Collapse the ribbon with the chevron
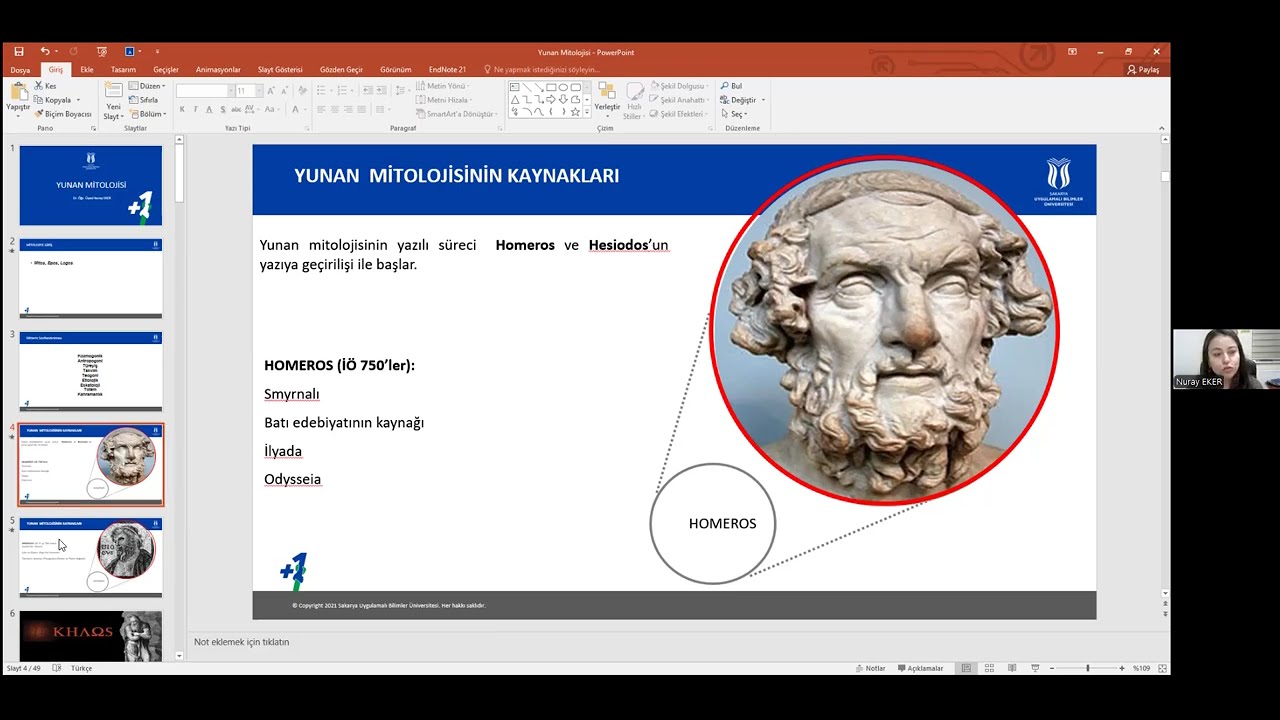The height and width of the screenshot is (720, 1280). click(1161, 128)
